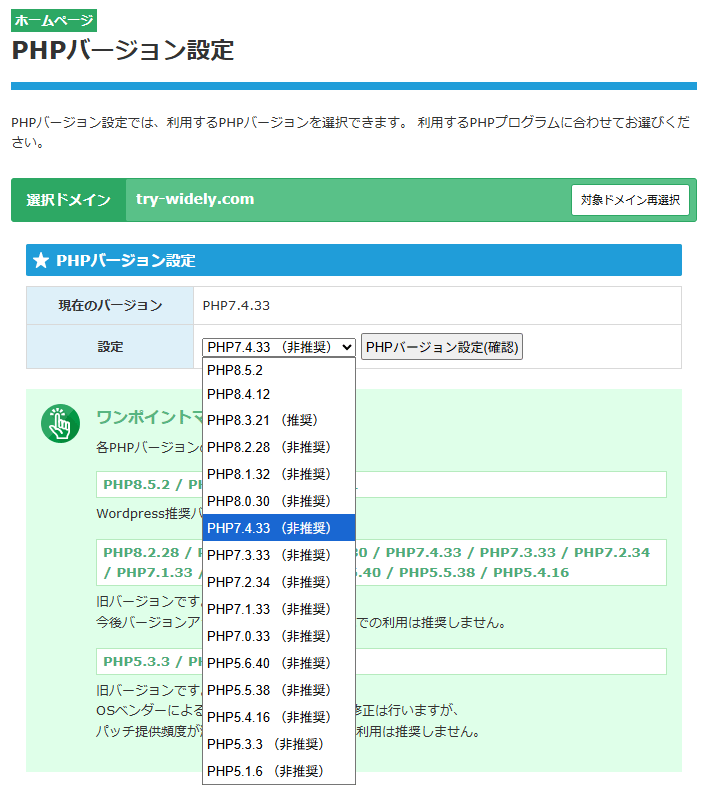Select PHP8.5.2 from the version list

coord(278,369)
